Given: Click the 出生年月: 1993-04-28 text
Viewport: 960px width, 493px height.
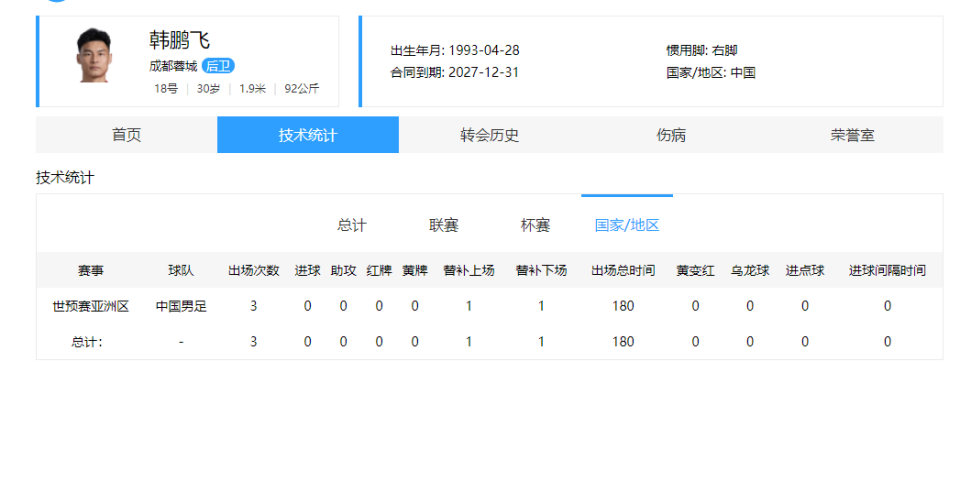Looking at the screenshot, I should pos(455,50).
